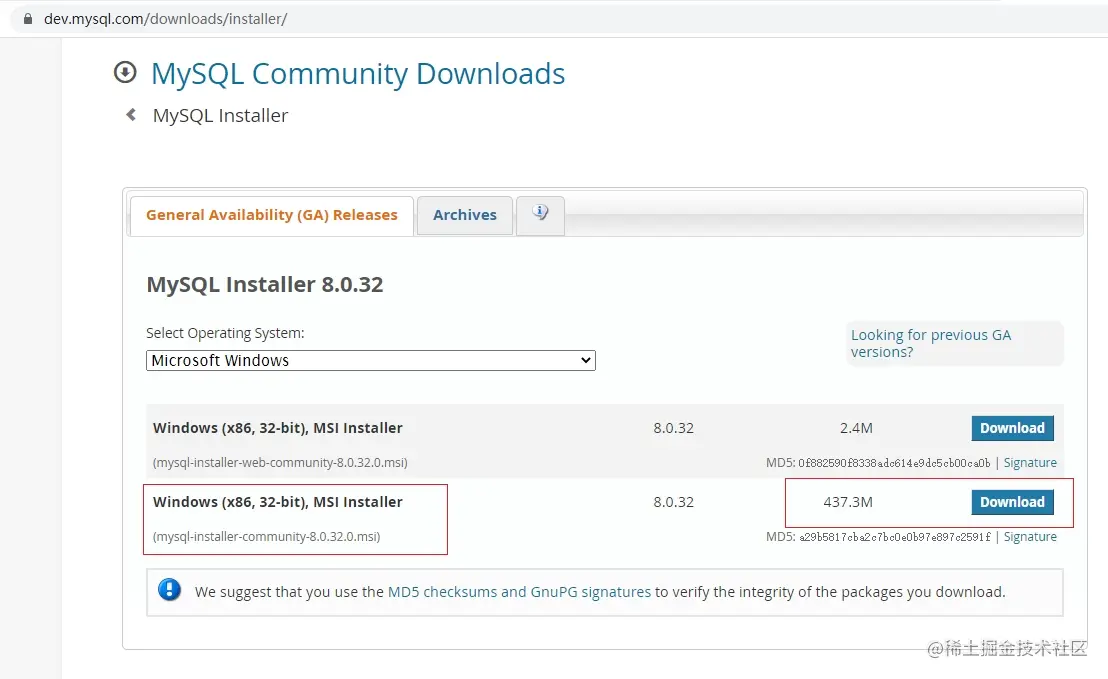Click the left-pointing arrow icon above the tabs
This screenshot has height=679, width=1108.
point(130,114)
